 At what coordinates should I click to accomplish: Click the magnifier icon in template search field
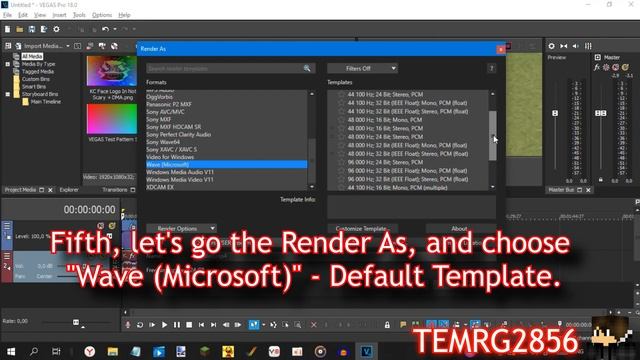(x=307, y=68)
